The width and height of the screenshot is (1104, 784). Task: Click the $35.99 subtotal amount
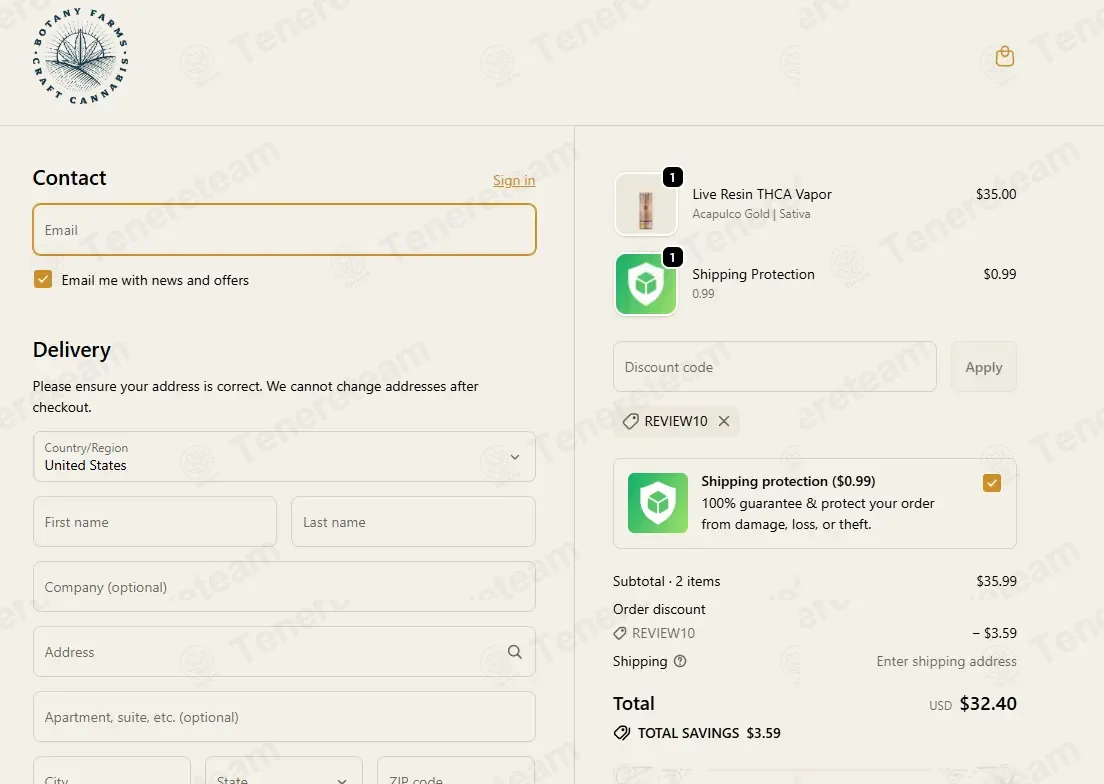996,581
